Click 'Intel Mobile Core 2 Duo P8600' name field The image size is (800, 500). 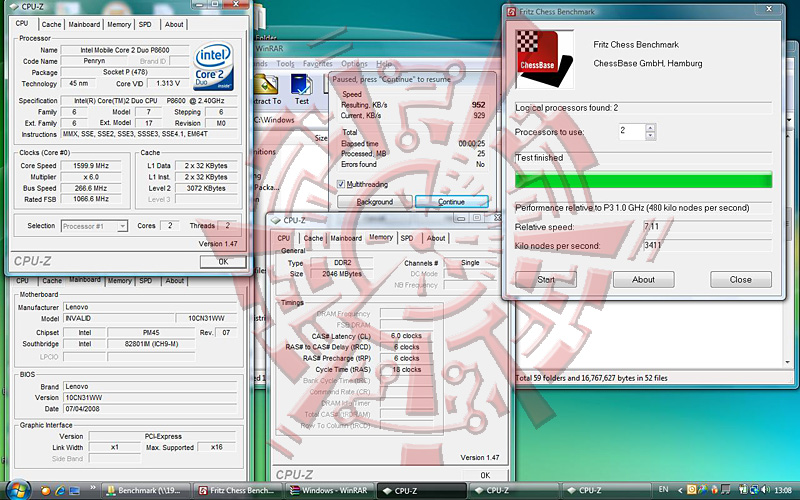(124, 50)
